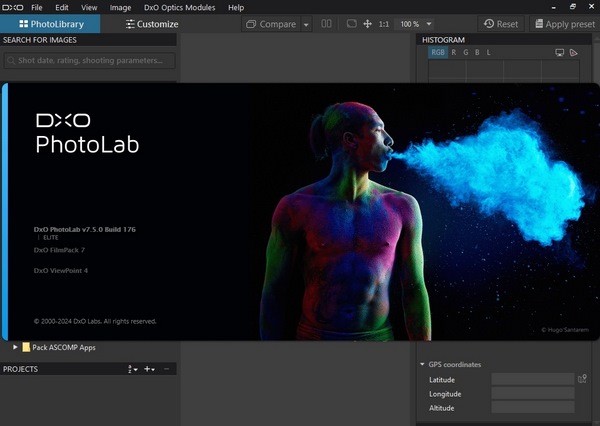600x426 pixels.
Task: Show the G histogram channel
Action: coord(466,52)
